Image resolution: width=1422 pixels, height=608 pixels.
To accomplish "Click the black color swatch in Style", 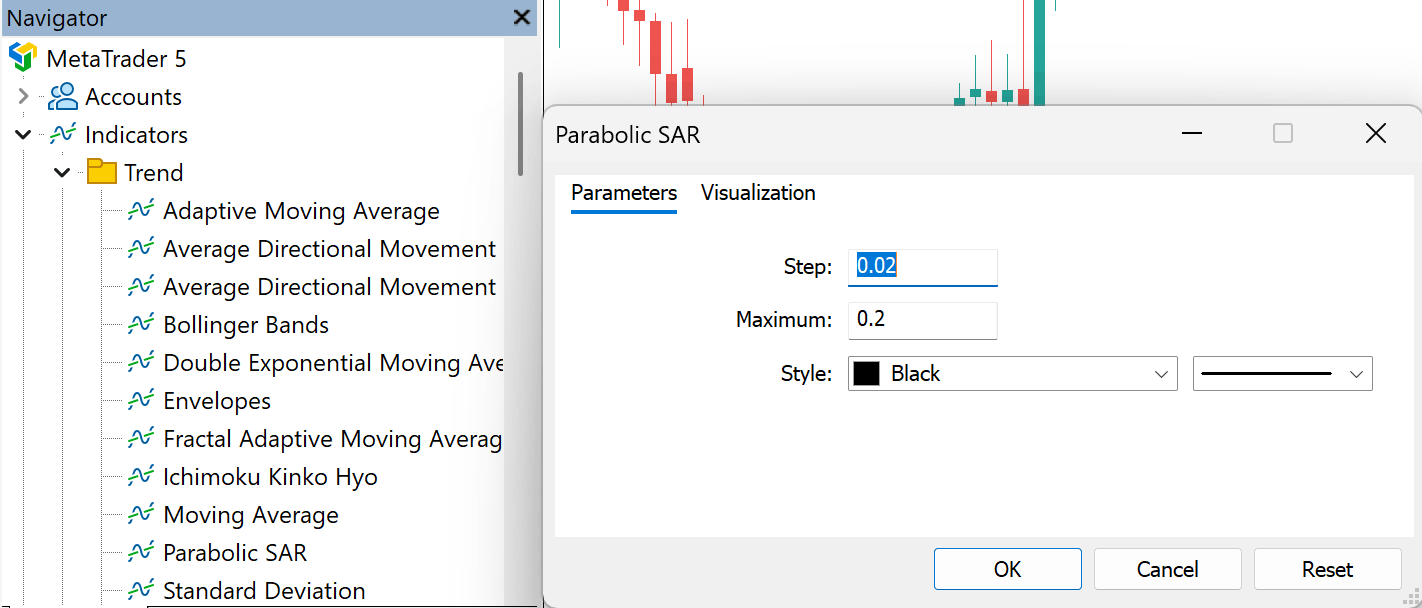I will (866, 374).
